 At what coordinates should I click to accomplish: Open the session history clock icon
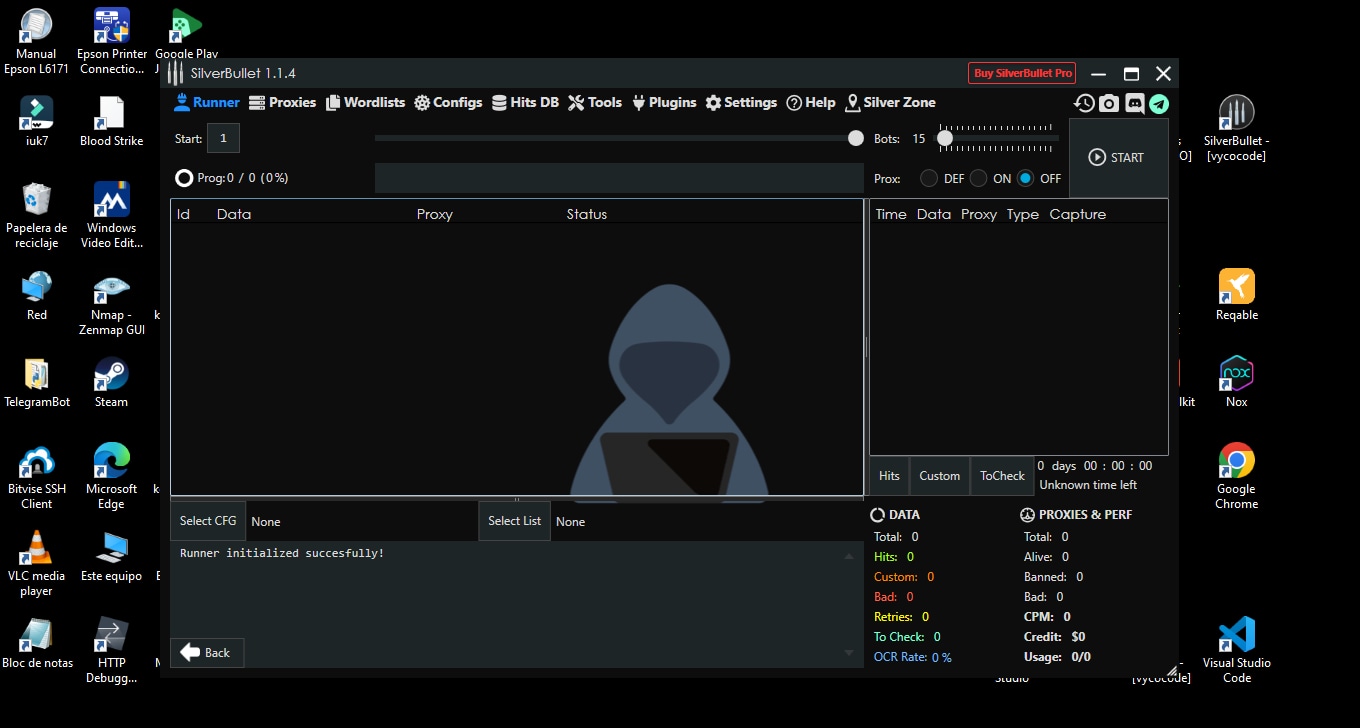(x=1084, y=103)
